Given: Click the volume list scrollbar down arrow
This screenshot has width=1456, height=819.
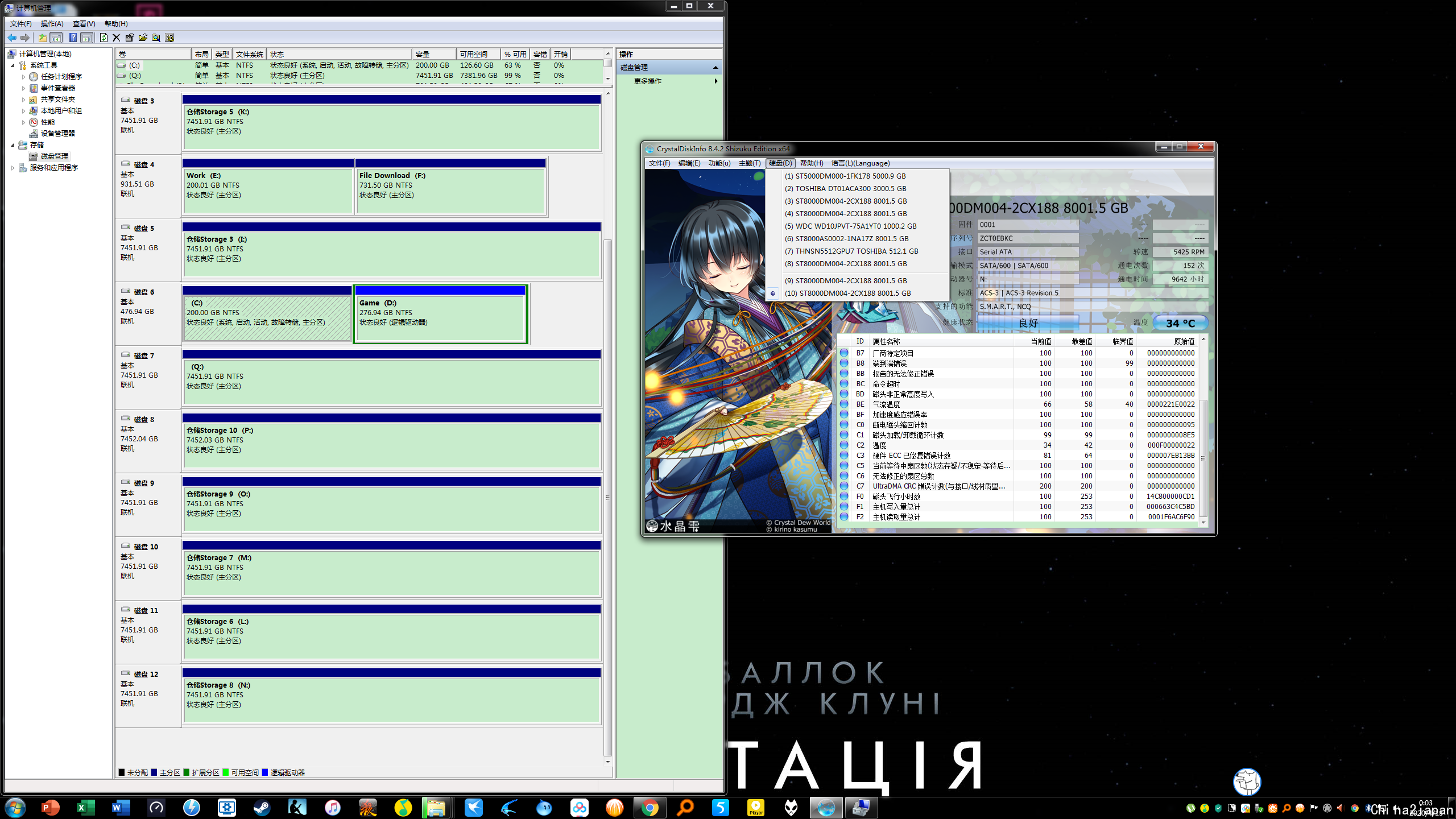Looking at the screenshot, I should (608, 78).
